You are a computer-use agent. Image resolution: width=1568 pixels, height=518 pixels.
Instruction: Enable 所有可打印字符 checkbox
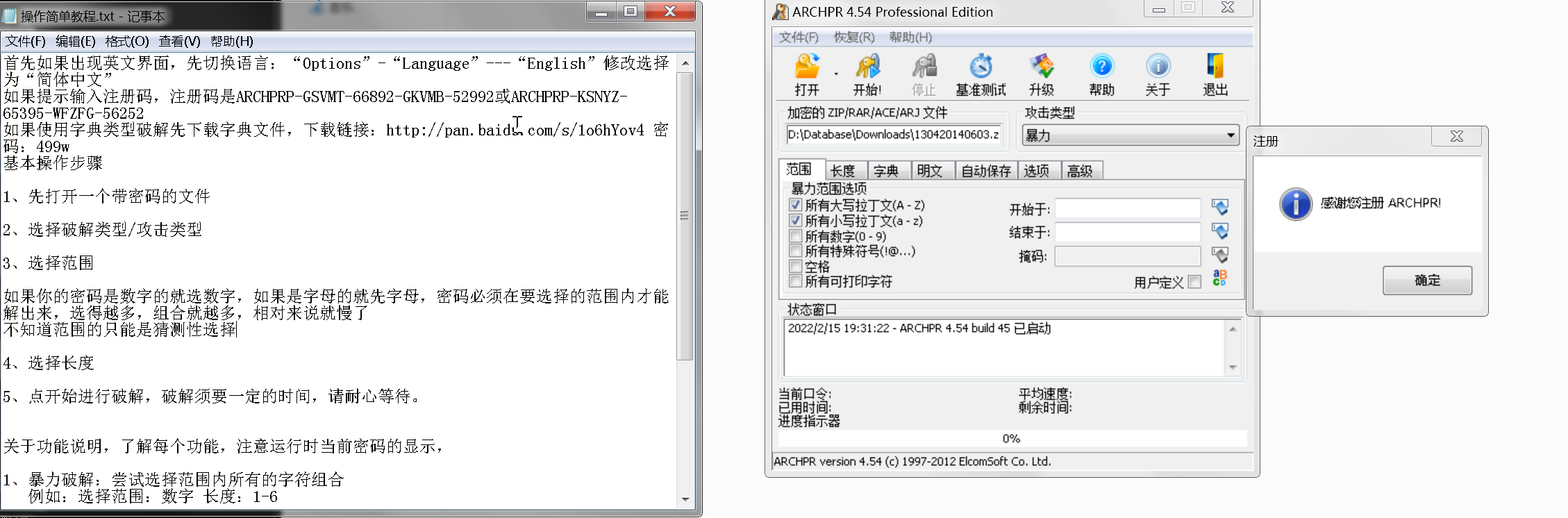[796, 281]
